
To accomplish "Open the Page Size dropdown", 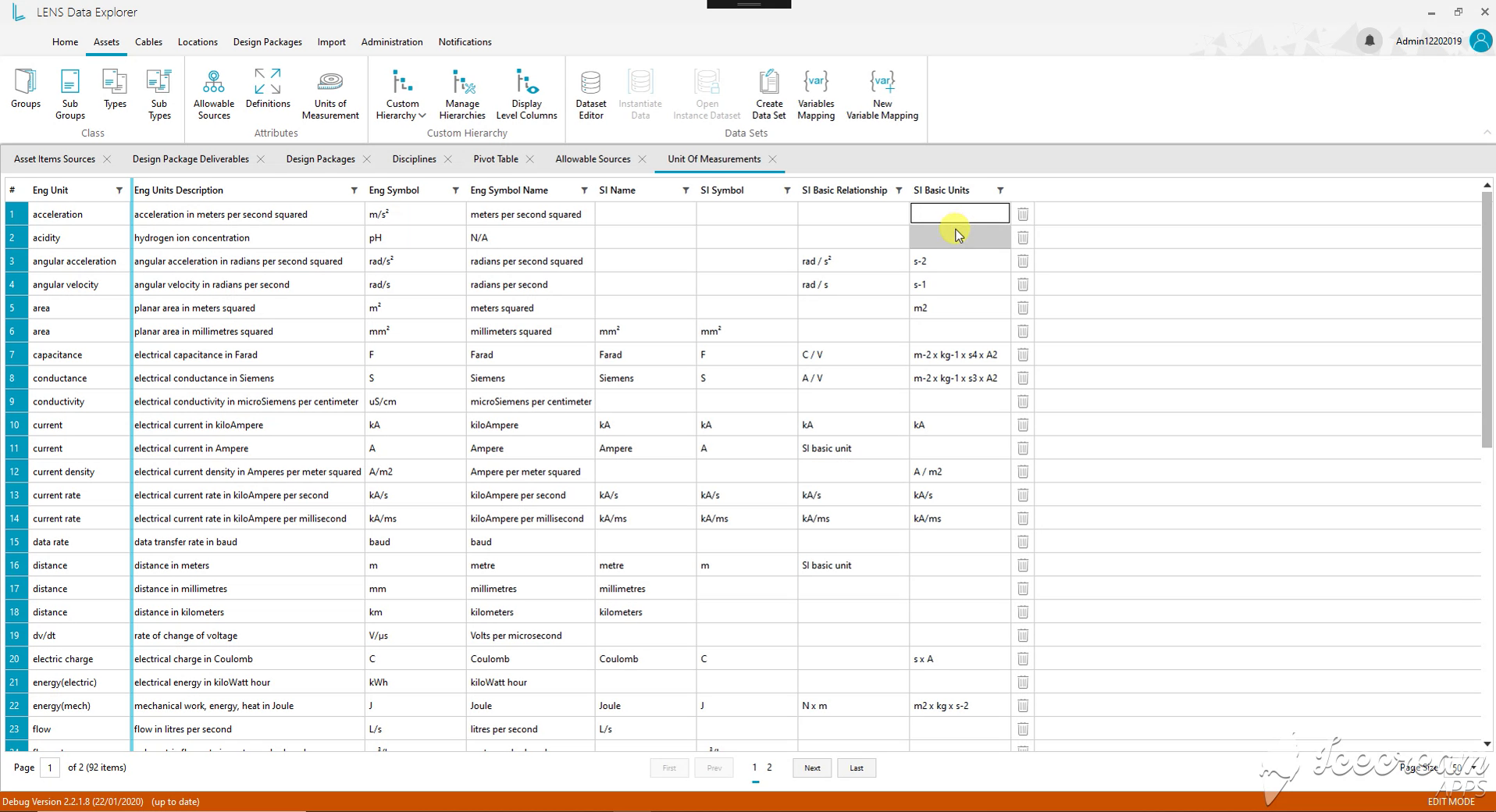I will pyautogui.click(x=1462, y=768).
